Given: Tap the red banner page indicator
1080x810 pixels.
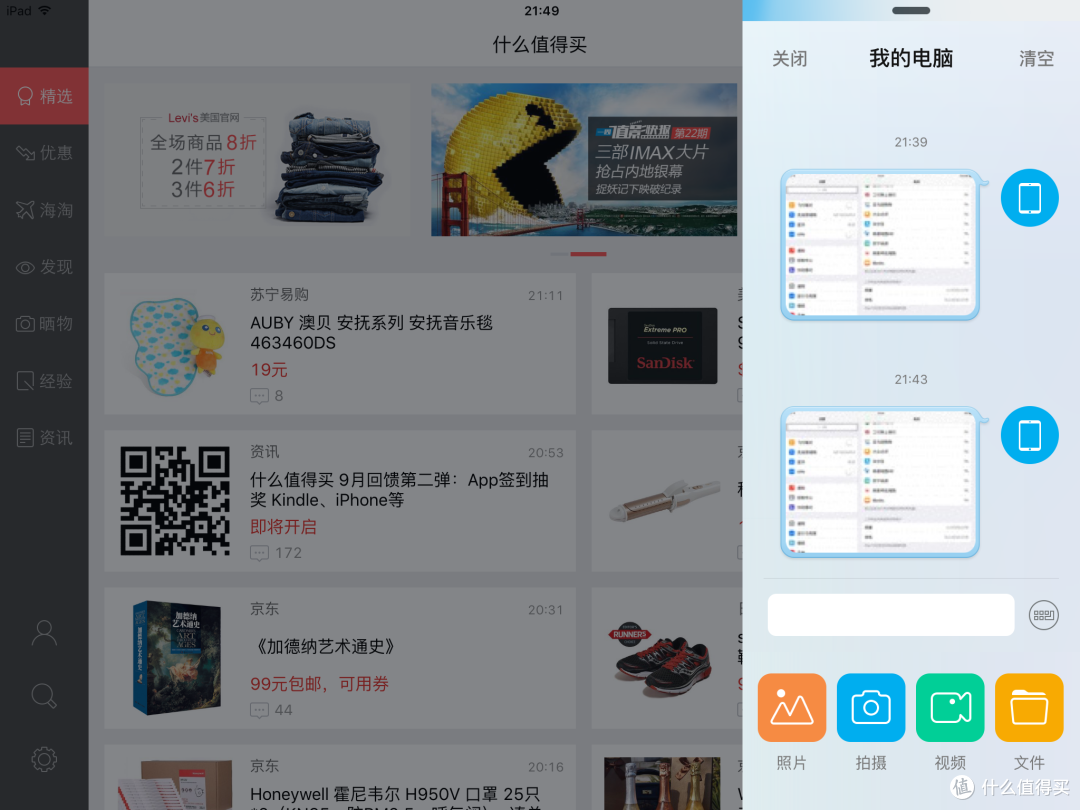Looking at the screenshot, I should [x=588, y=254].
